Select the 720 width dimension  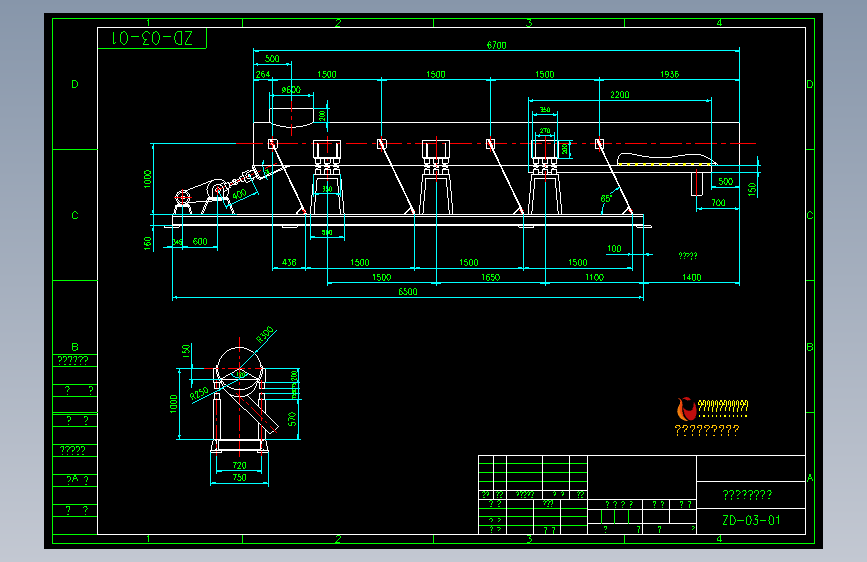(x=239, y=465)
